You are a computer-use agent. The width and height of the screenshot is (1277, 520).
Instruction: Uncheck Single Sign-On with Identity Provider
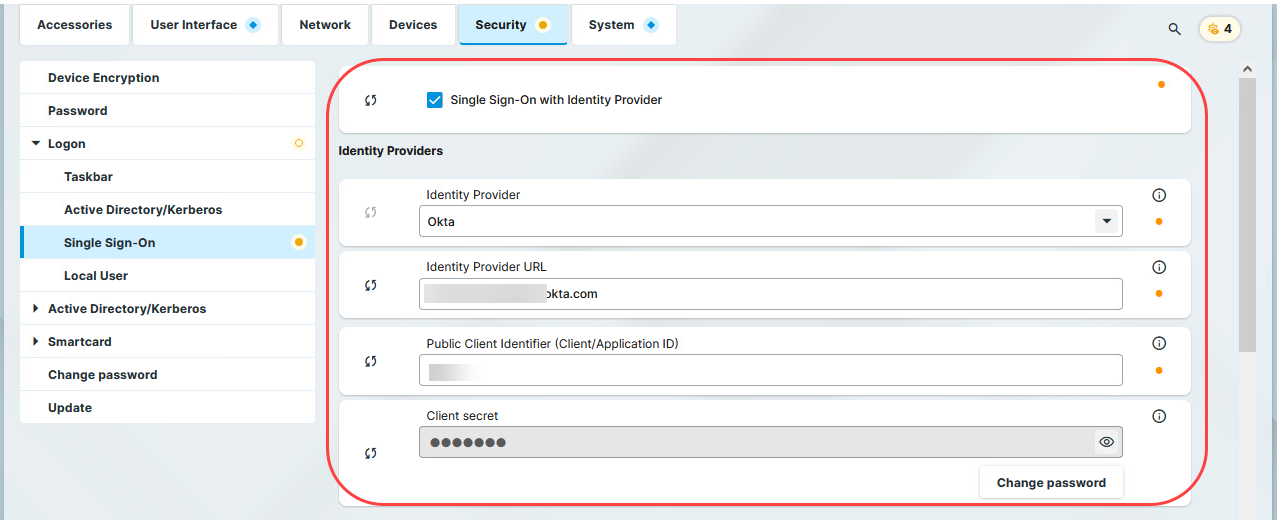[x=435, y=100]
